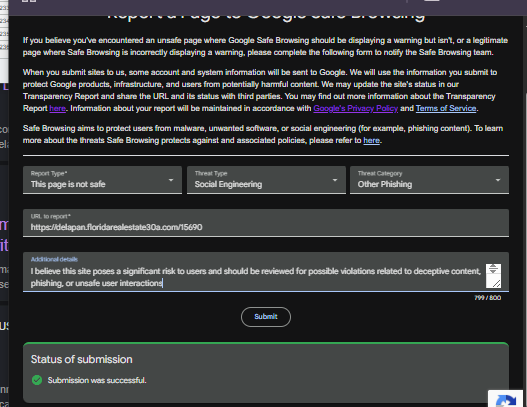Submit the Safe Browsing report
The image size is (527, 407).
(x=266, y=317)
